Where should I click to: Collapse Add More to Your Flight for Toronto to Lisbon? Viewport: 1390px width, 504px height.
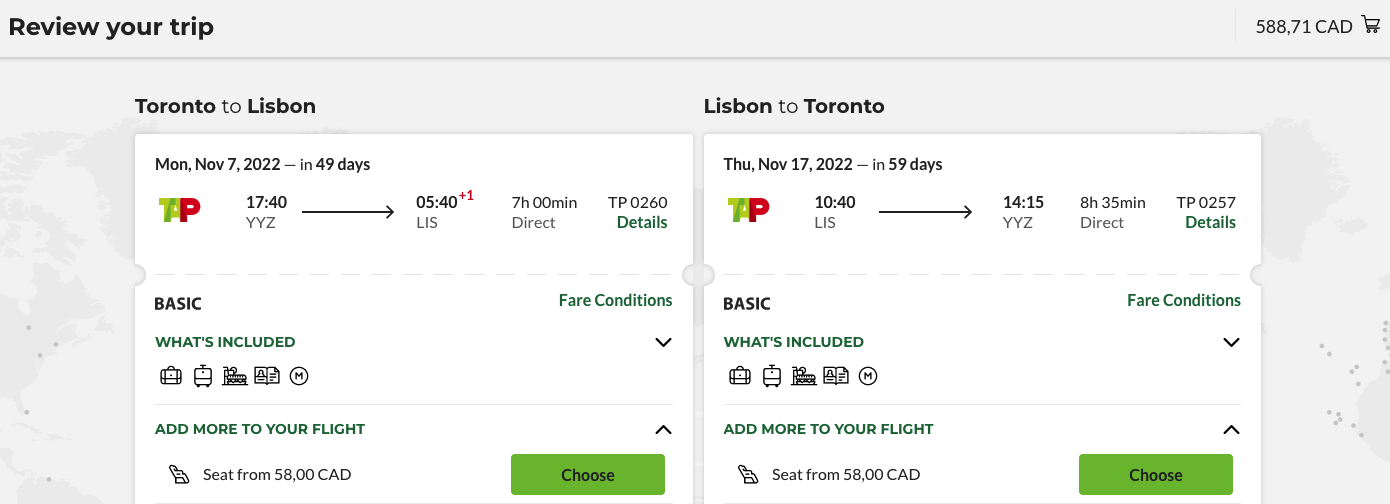pos(663,429)
